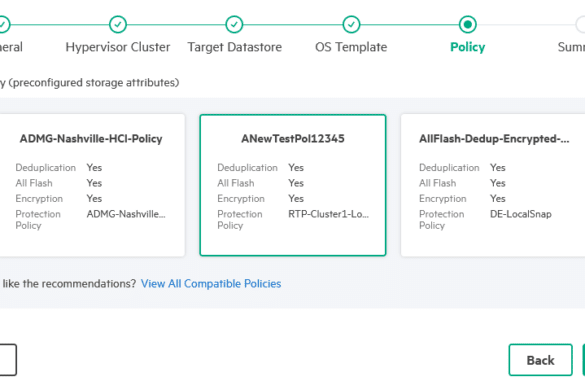This screenshot has height=390, width=585.
Task: Click the Hypervisor Cluster step checkmark circle
Action: (x=118, y=25)
